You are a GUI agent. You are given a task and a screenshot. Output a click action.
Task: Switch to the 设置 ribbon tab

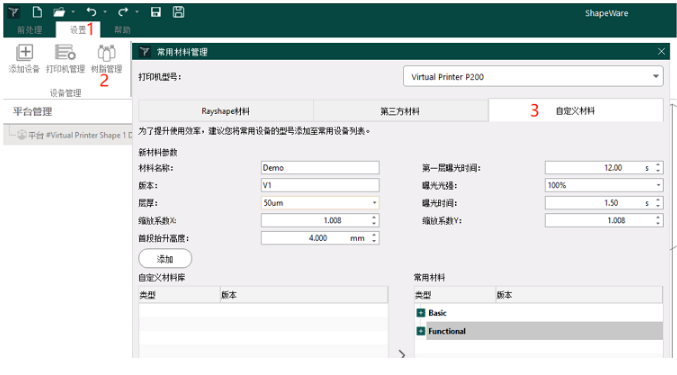tap(78, 30)
